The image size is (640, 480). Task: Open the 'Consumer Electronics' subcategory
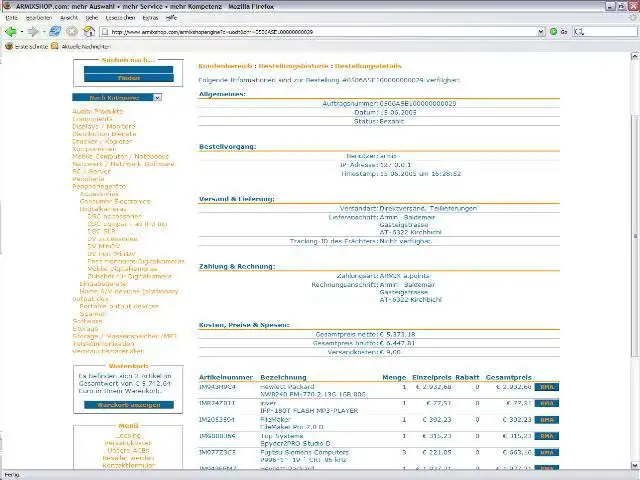click(115, 202)
